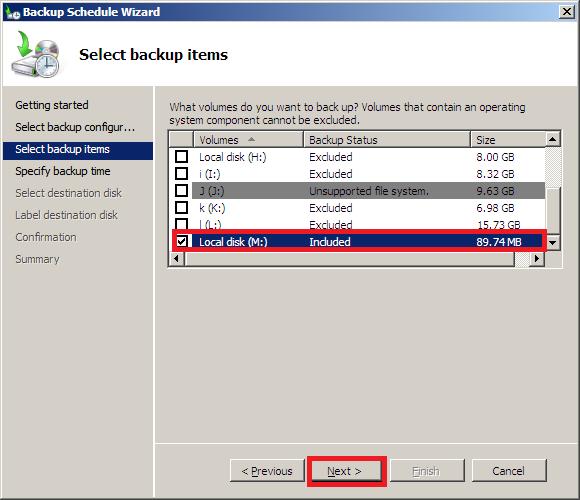Click the backup disk and clock icon

pyautogui.click(x=36, y=54)
